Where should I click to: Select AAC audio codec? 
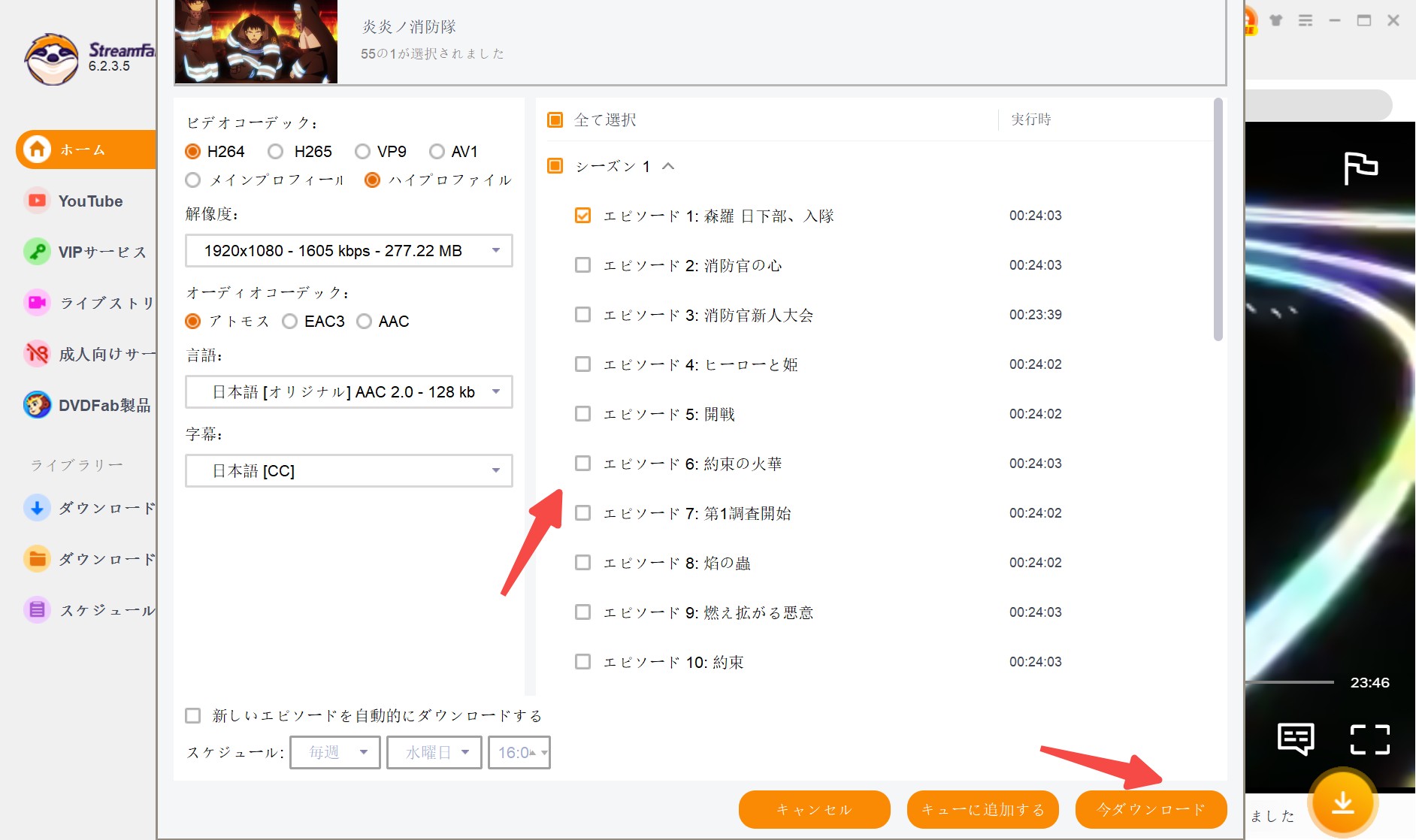364,322
